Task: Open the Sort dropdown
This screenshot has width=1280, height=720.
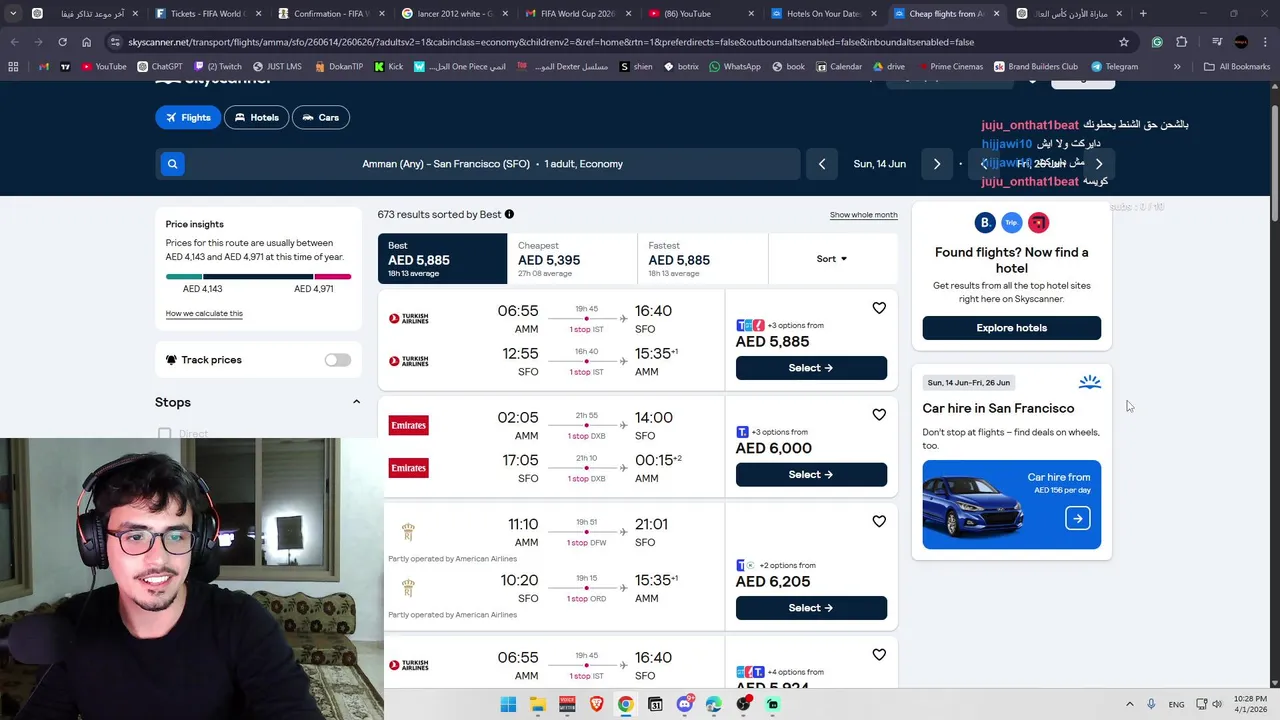Action: click(832, 259)
